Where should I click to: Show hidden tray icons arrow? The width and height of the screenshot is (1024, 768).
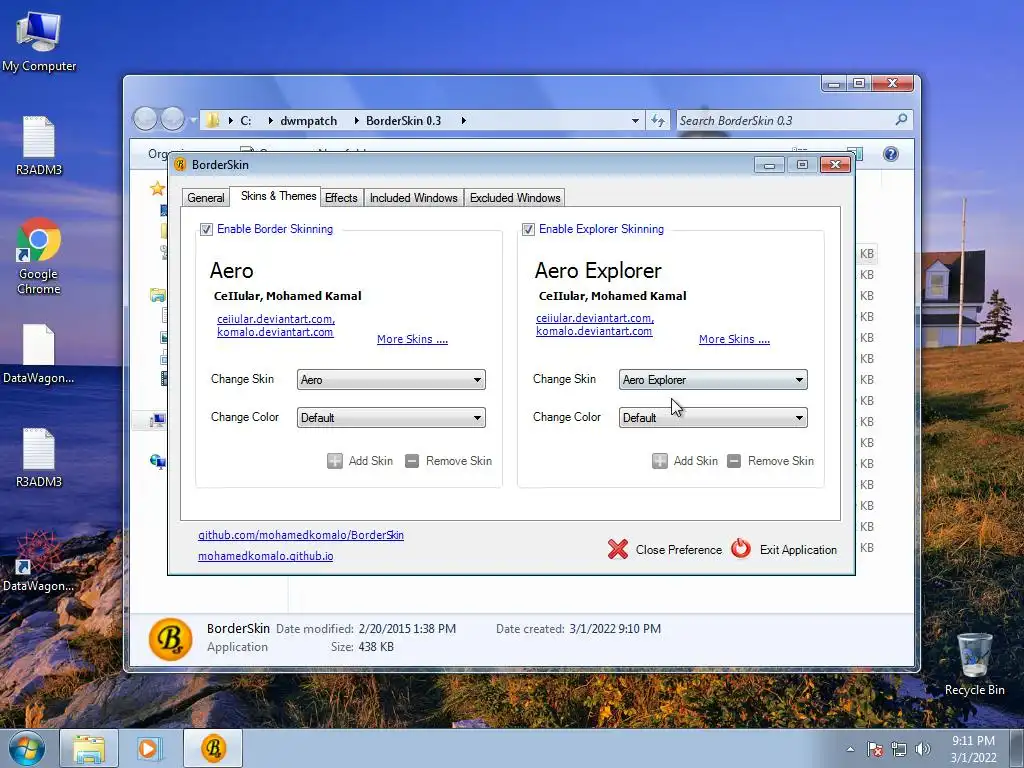pos(850,749)
